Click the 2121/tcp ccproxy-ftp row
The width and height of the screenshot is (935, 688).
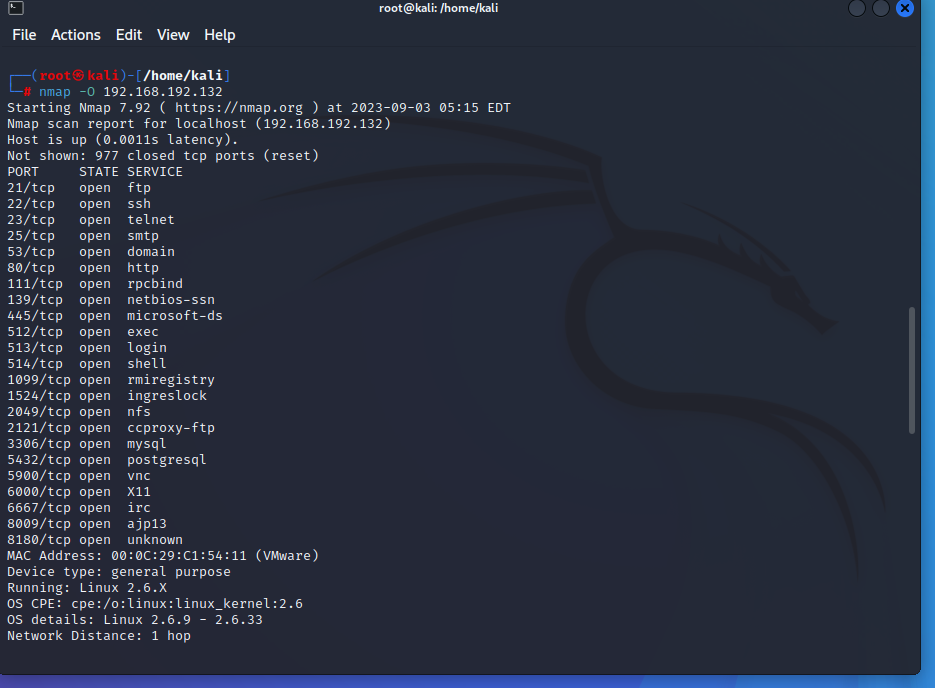111,428
